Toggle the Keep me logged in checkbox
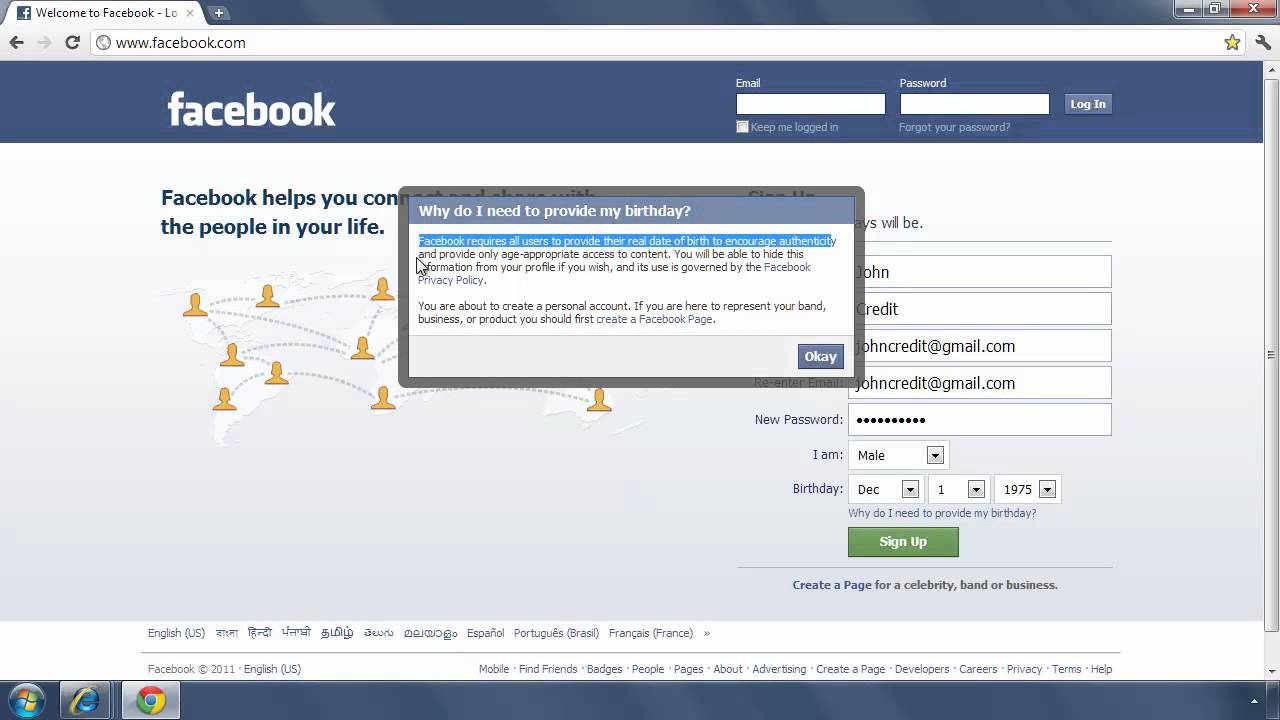This screenshot has width=1280, height=720. tap(742, 127)
